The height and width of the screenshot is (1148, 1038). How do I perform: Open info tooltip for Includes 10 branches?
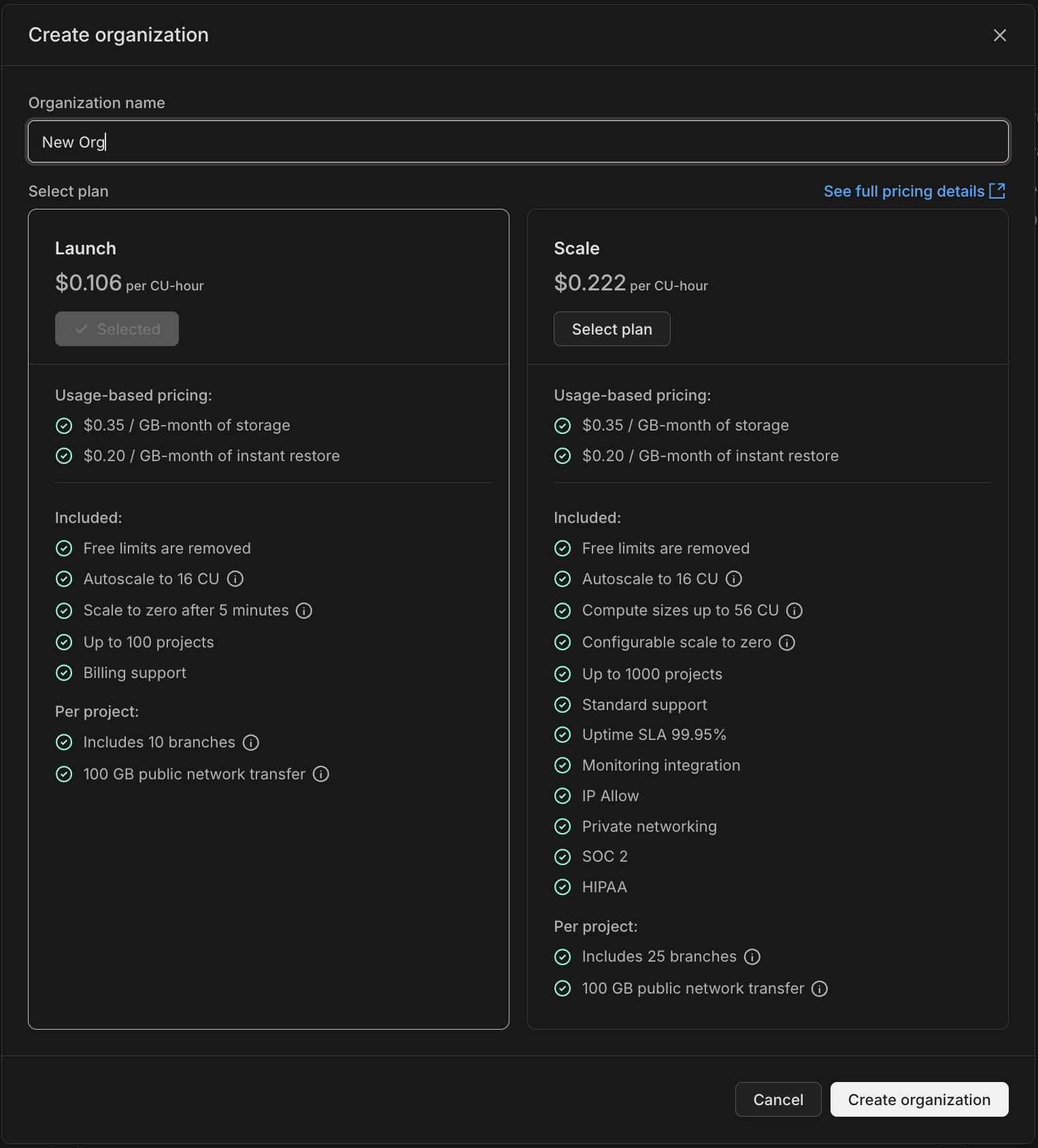[251, 743]
